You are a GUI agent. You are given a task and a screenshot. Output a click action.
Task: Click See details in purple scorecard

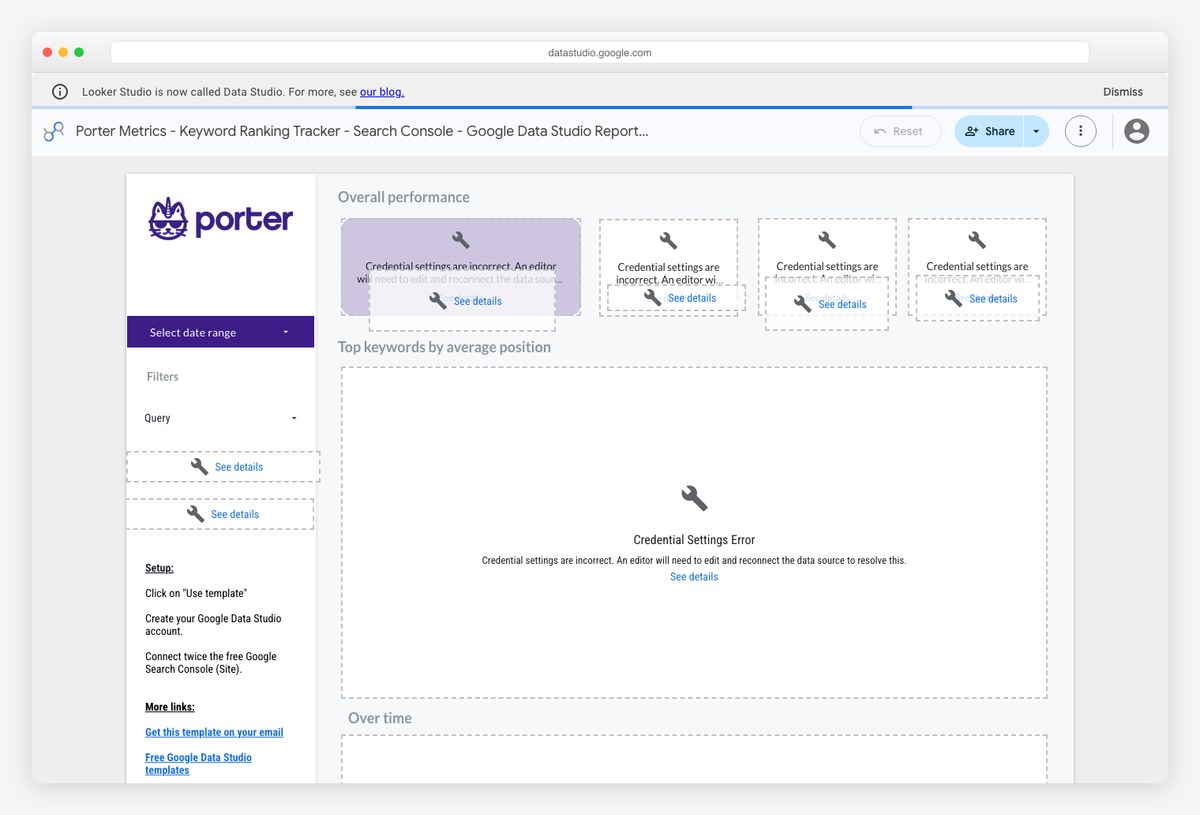(478, 301)
